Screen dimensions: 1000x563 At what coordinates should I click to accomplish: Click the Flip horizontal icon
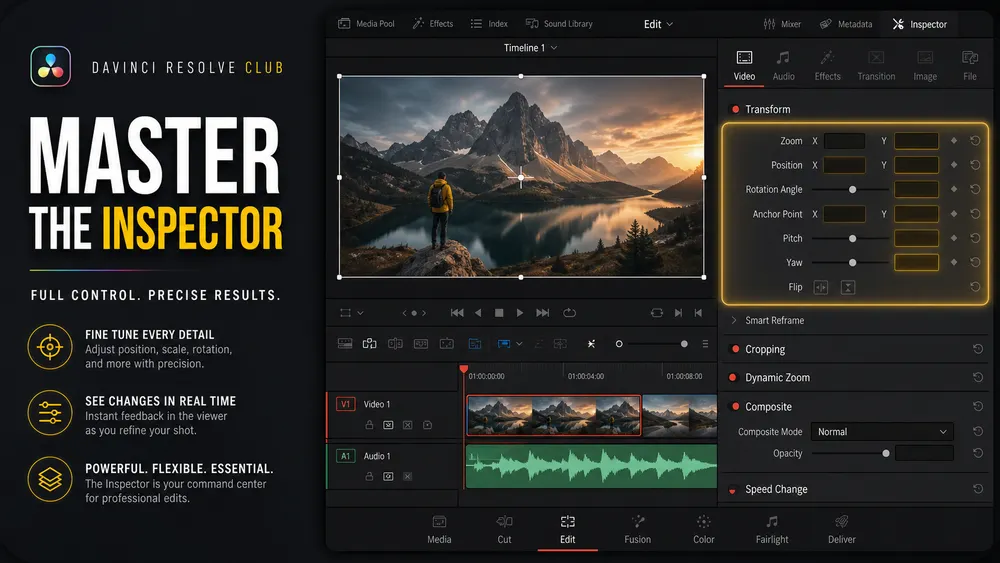[821, 288]
